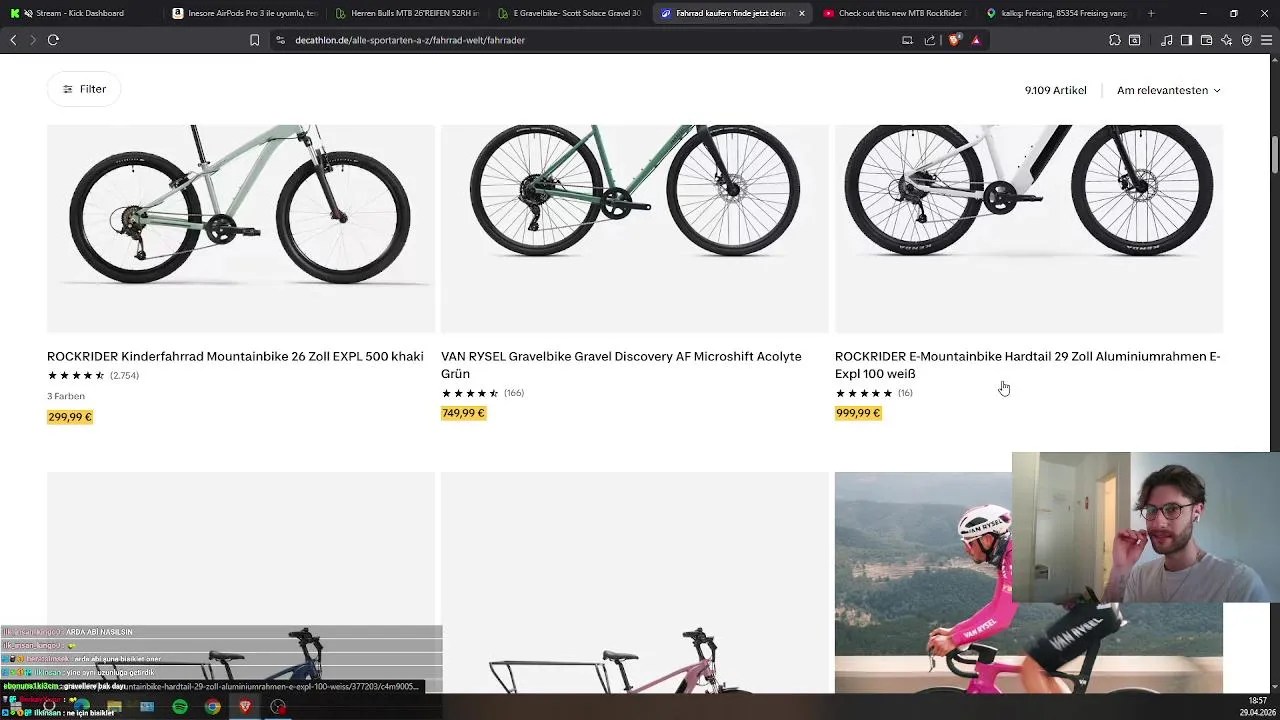Toggle the browser sidebar panel

[x=1186, y=40]
